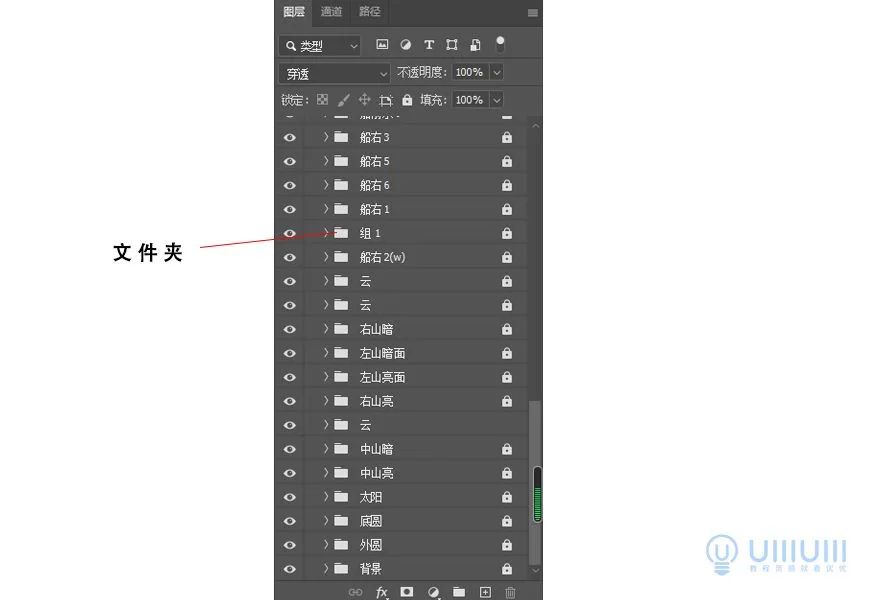
Task: Click the link layers chain icon
Action: tap(355, 592)
